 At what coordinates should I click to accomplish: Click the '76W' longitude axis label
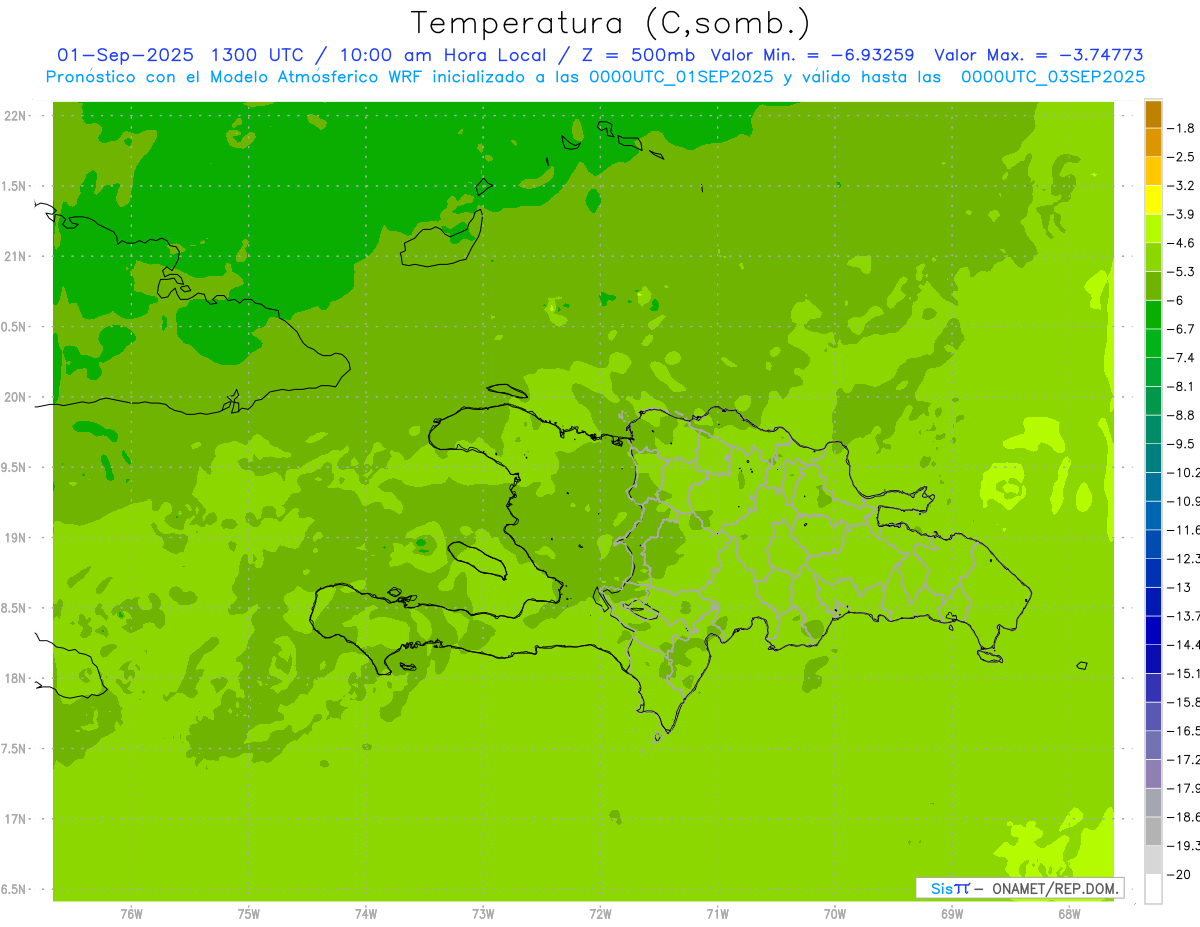131,914
